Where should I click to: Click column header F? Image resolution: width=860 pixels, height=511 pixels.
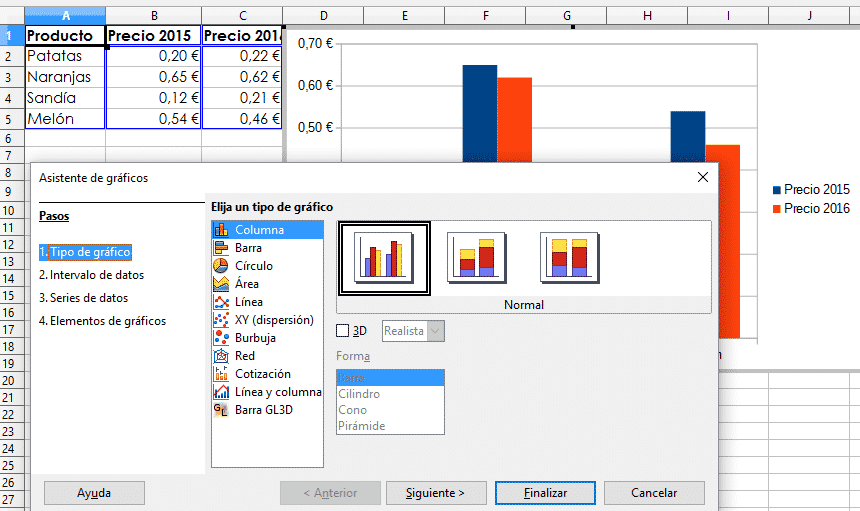[485, 16]
